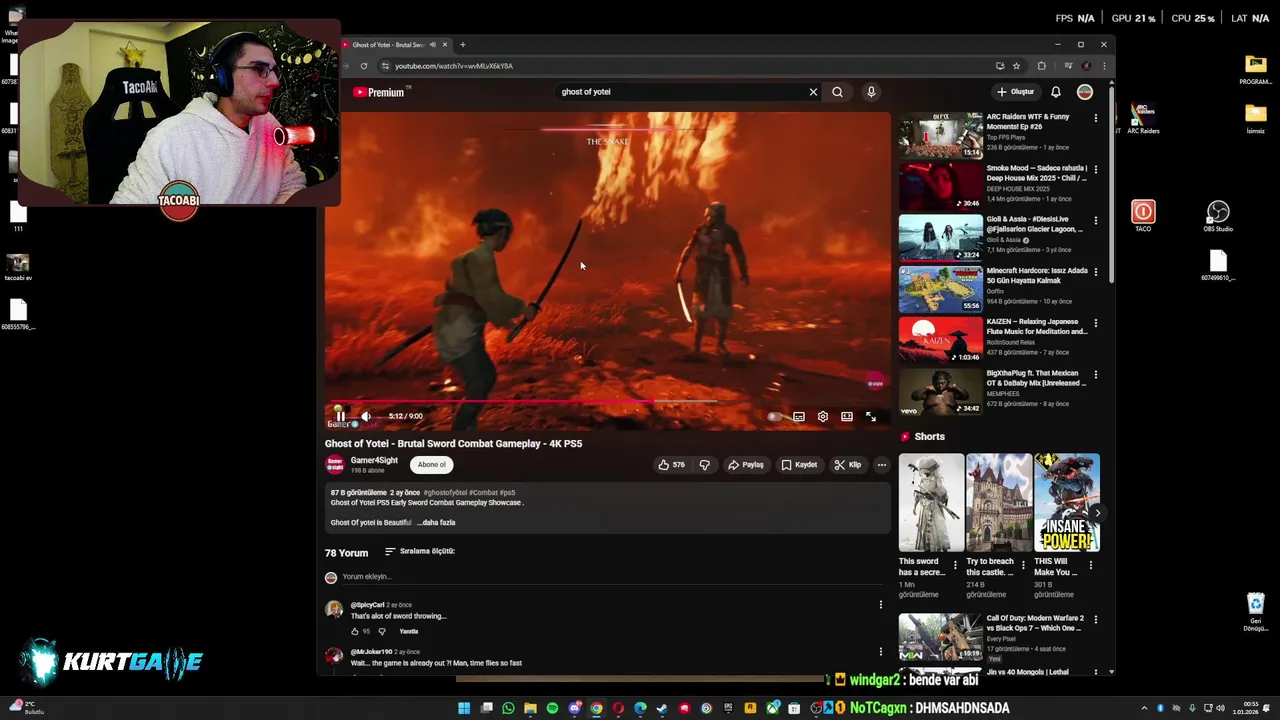Like the video with thumbs-up 576
Screen dimensions: 1280x720
[671, 465]
